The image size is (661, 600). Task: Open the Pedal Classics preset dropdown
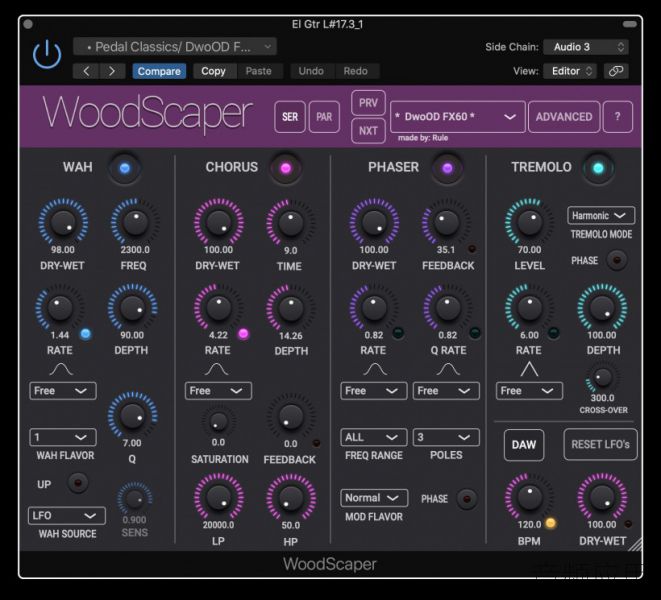point(175,47)
